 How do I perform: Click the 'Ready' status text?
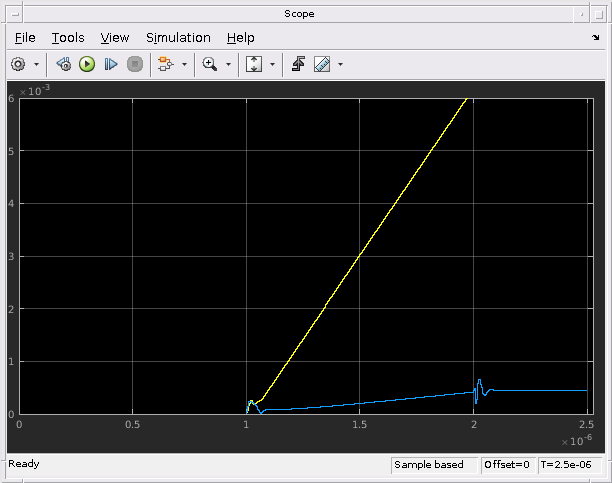[x=24, y=464]
